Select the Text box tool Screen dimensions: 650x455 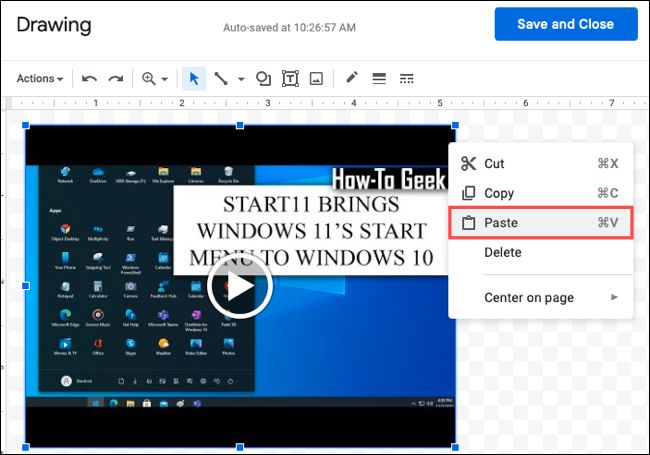tap(290, 78)
